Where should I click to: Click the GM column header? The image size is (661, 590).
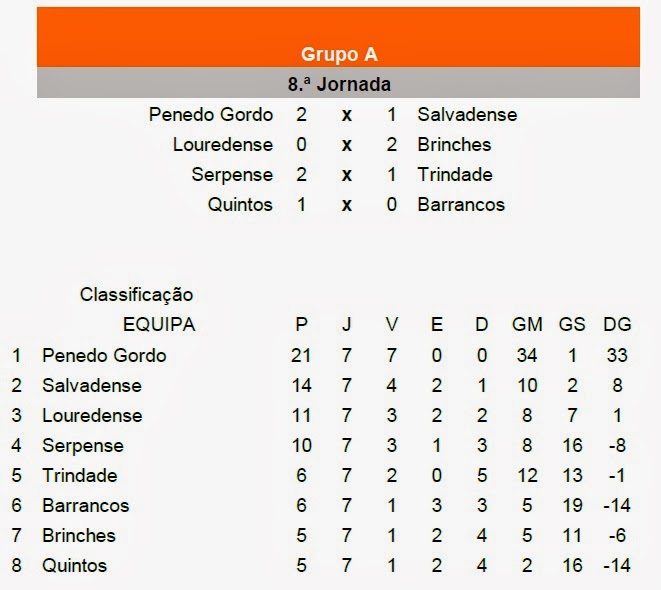click(527, 324)
